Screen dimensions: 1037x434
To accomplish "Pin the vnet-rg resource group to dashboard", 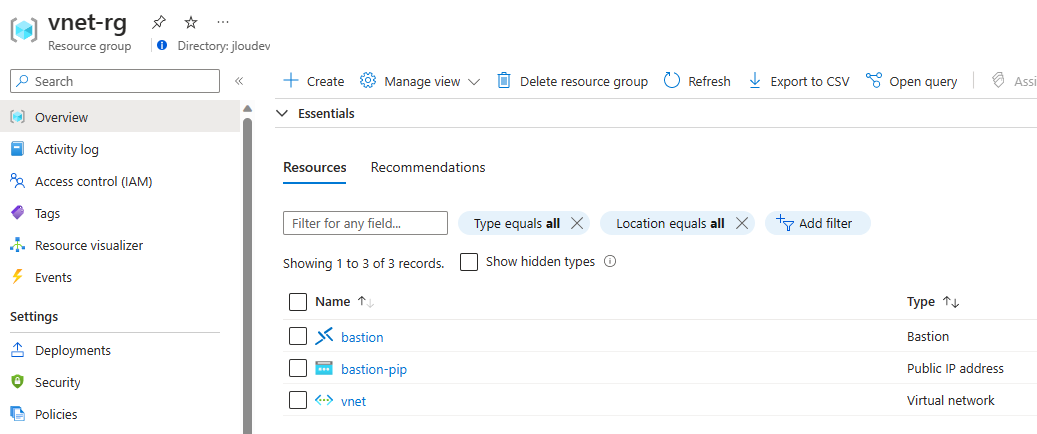I will click(158, 22).
